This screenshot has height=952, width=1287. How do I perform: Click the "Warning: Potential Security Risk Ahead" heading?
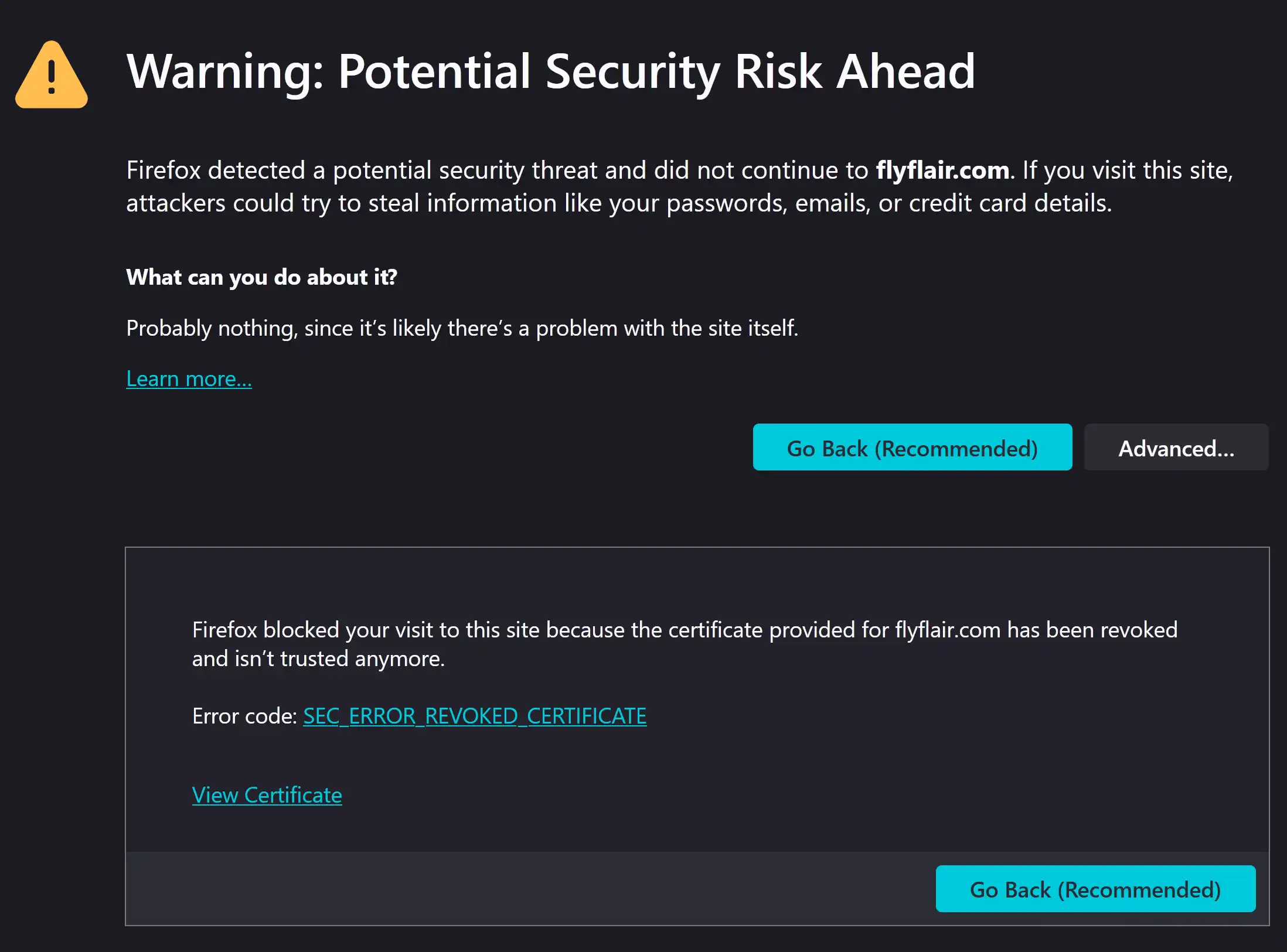(550, 71)
